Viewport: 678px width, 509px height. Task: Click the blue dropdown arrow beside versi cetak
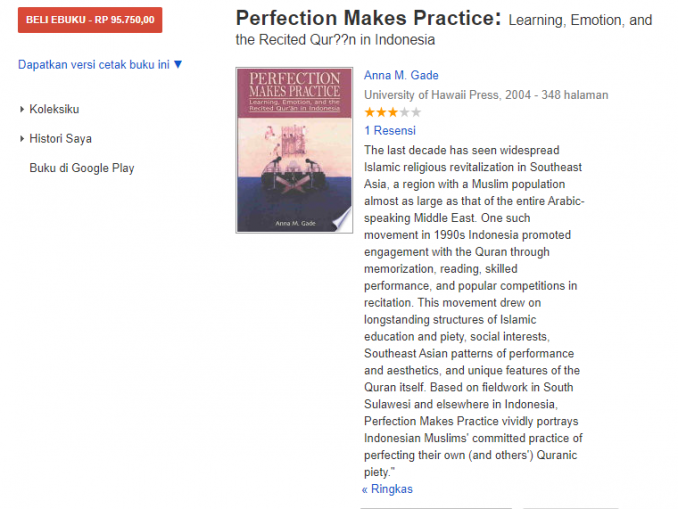pos(178,64)
